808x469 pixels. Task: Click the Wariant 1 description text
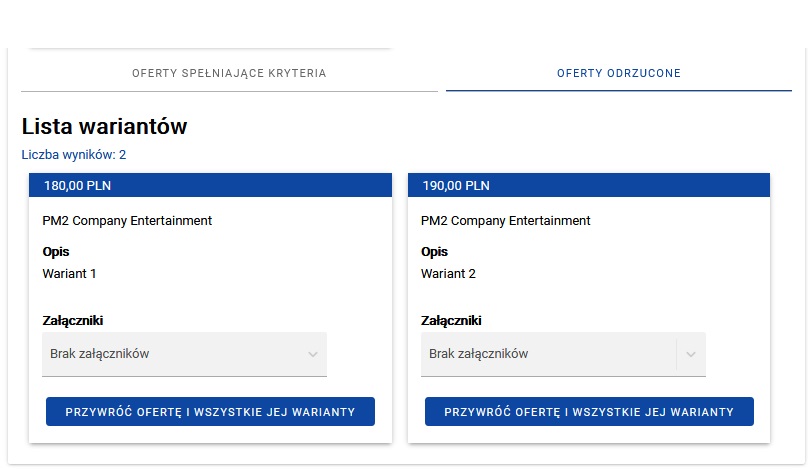(x=69, y=274)
